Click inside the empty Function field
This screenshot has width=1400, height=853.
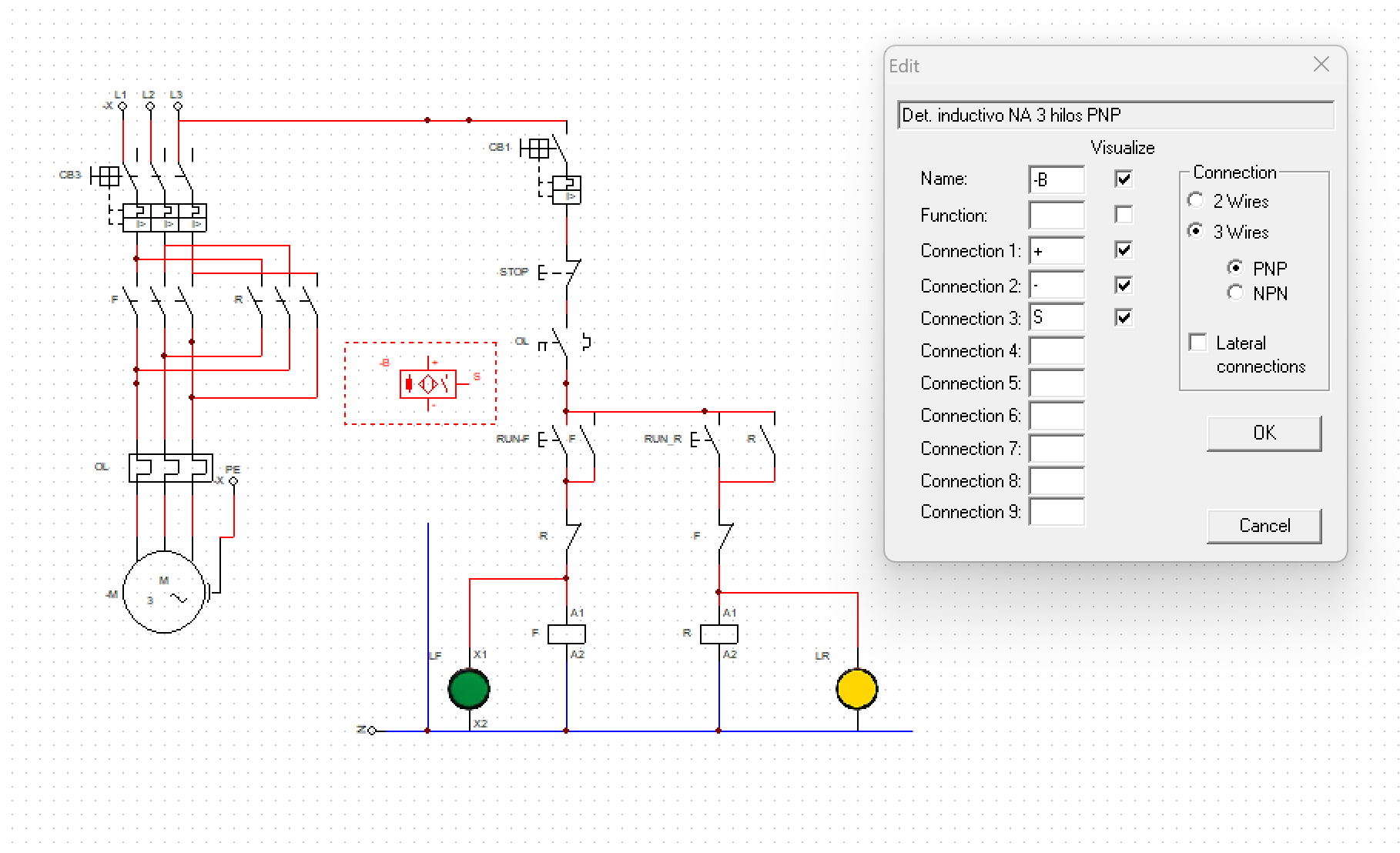point(1056,215)
